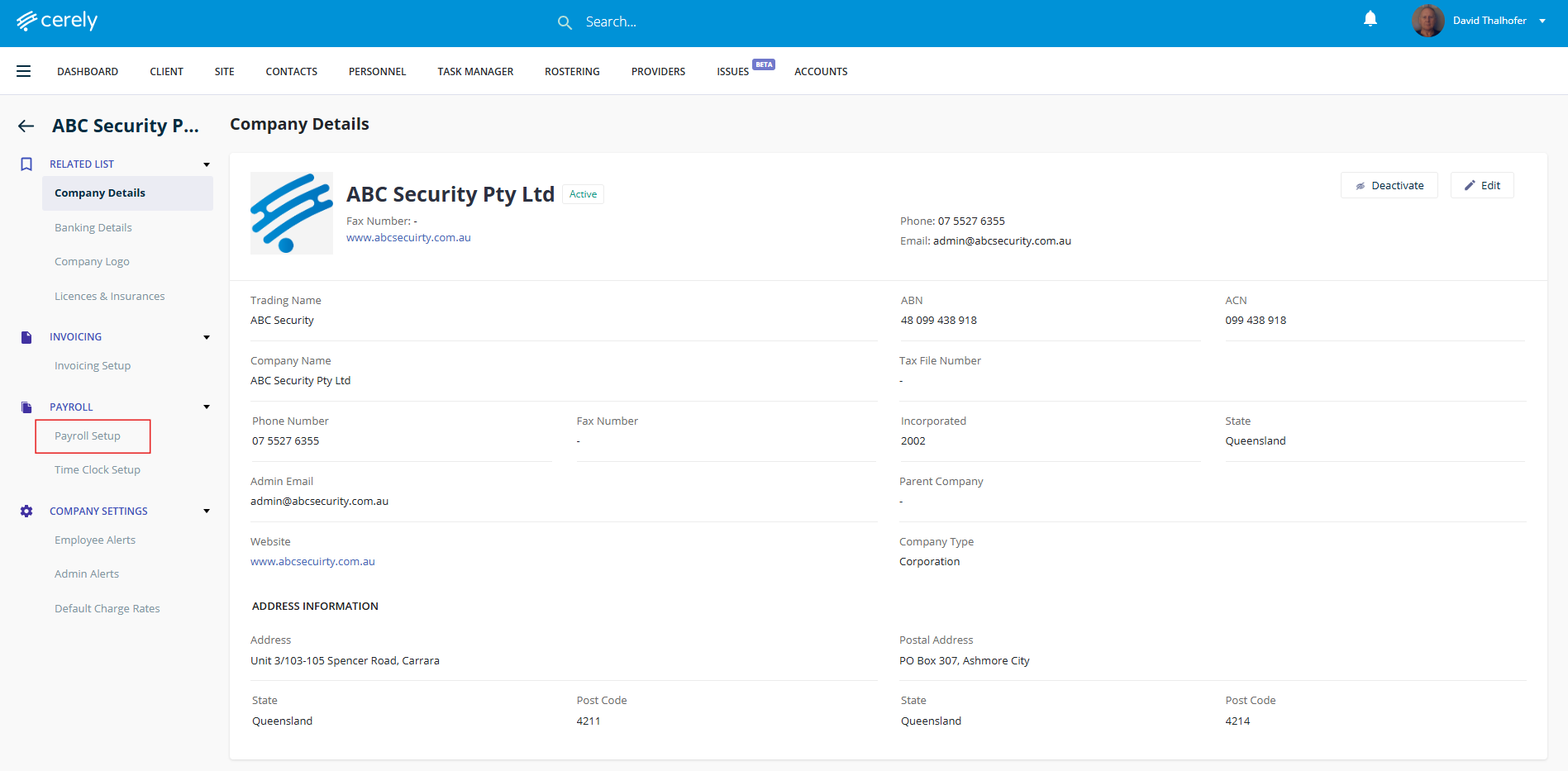Open Default Charge Rates
Screen dimensions: 1568x771
pos(107,609)
